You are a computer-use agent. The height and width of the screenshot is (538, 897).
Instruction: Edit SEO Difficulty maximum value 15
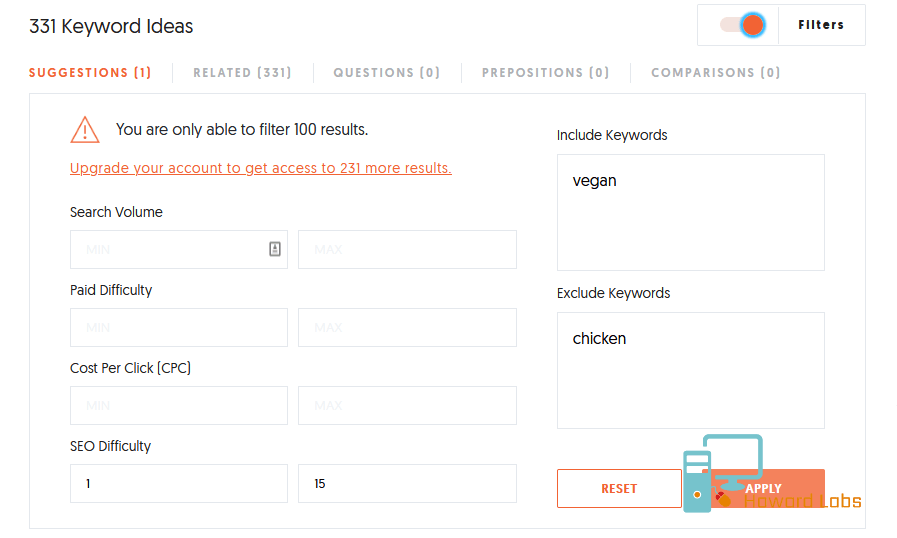click(407, 484)
